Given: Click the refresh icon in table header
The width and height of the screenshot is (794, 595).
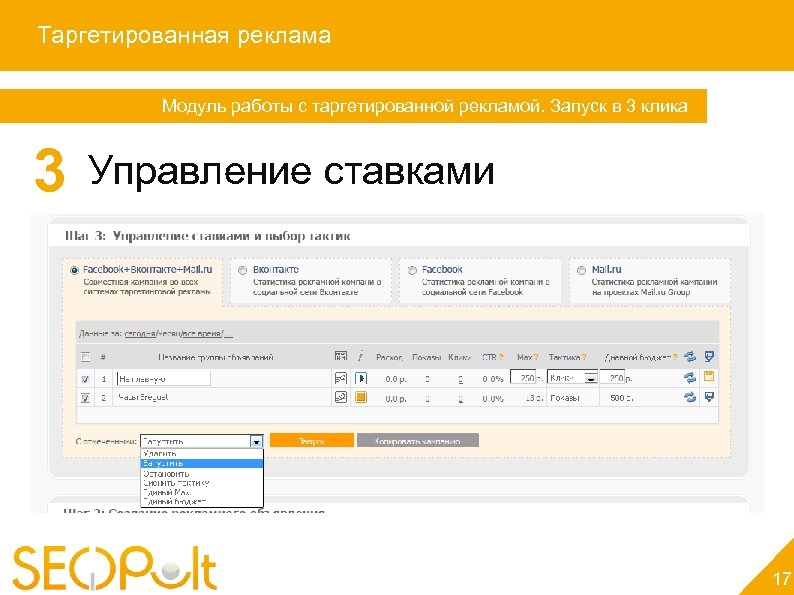Looking at the screenshot, I should point(690,356).
